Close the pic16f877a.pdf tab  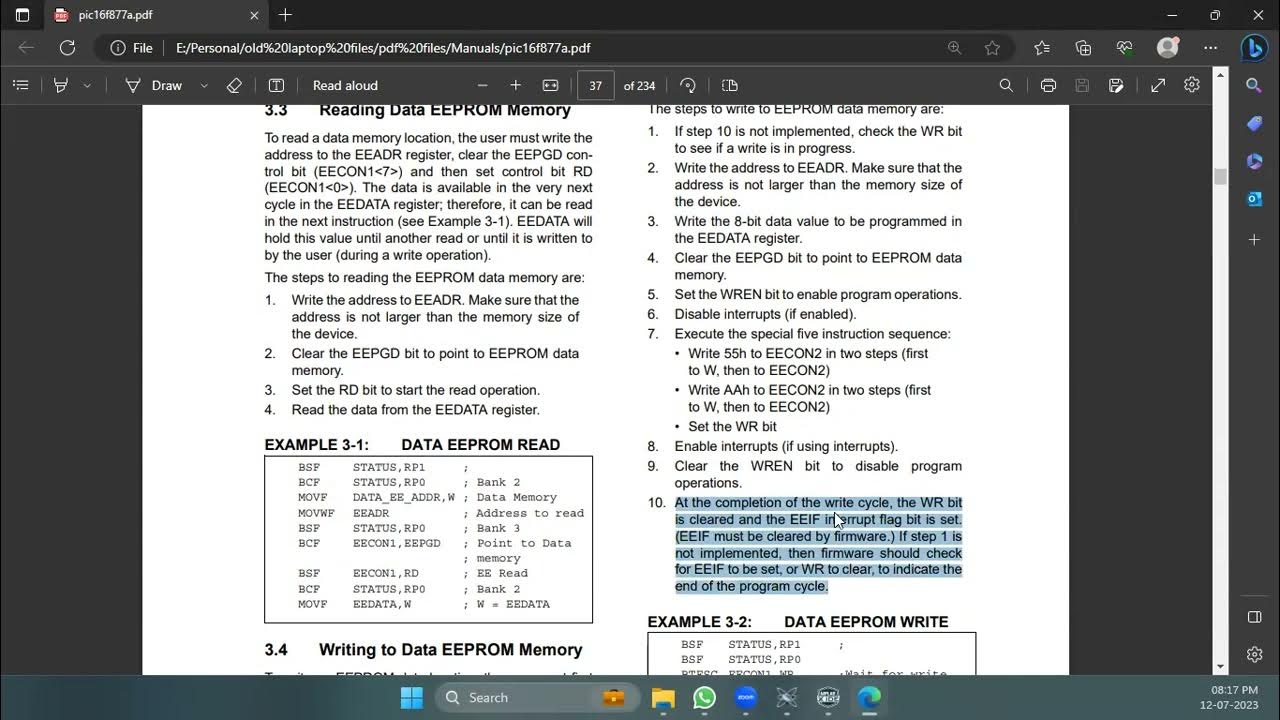[254, 15]
